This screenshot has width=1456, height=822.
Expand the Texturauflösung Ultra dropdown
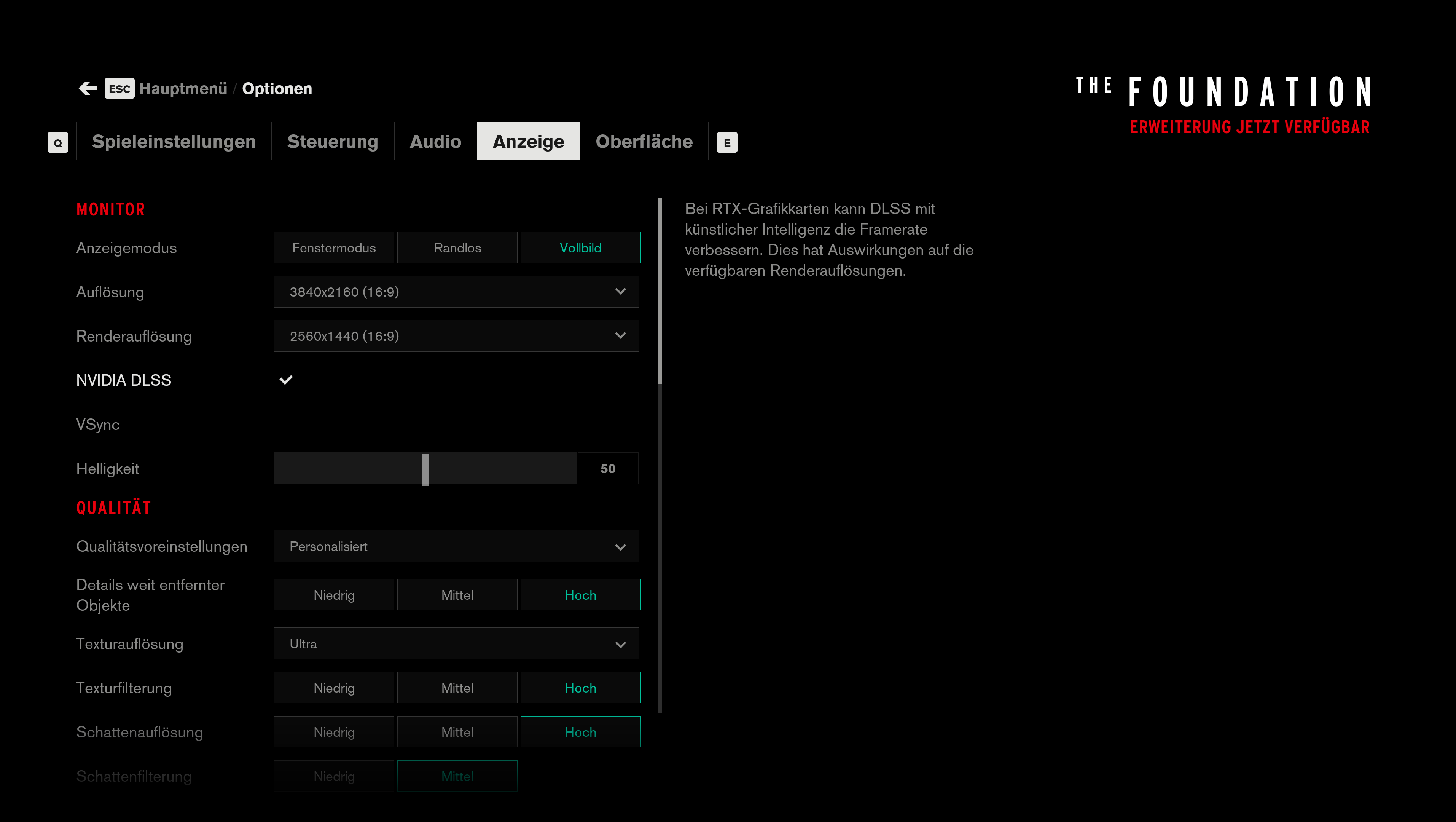click(456, 644)
